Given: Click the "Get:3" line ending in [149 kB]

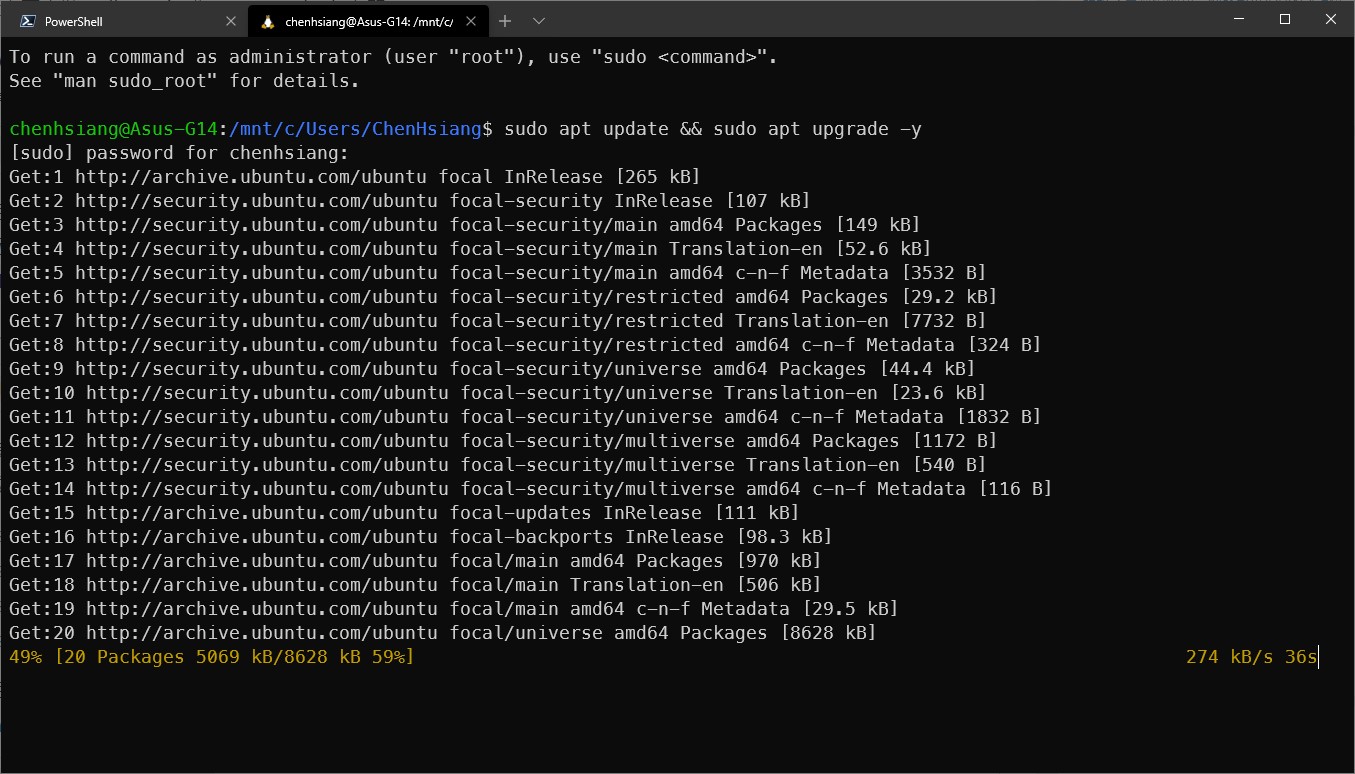Looking at the screenshot, I should tap(465, 225).
